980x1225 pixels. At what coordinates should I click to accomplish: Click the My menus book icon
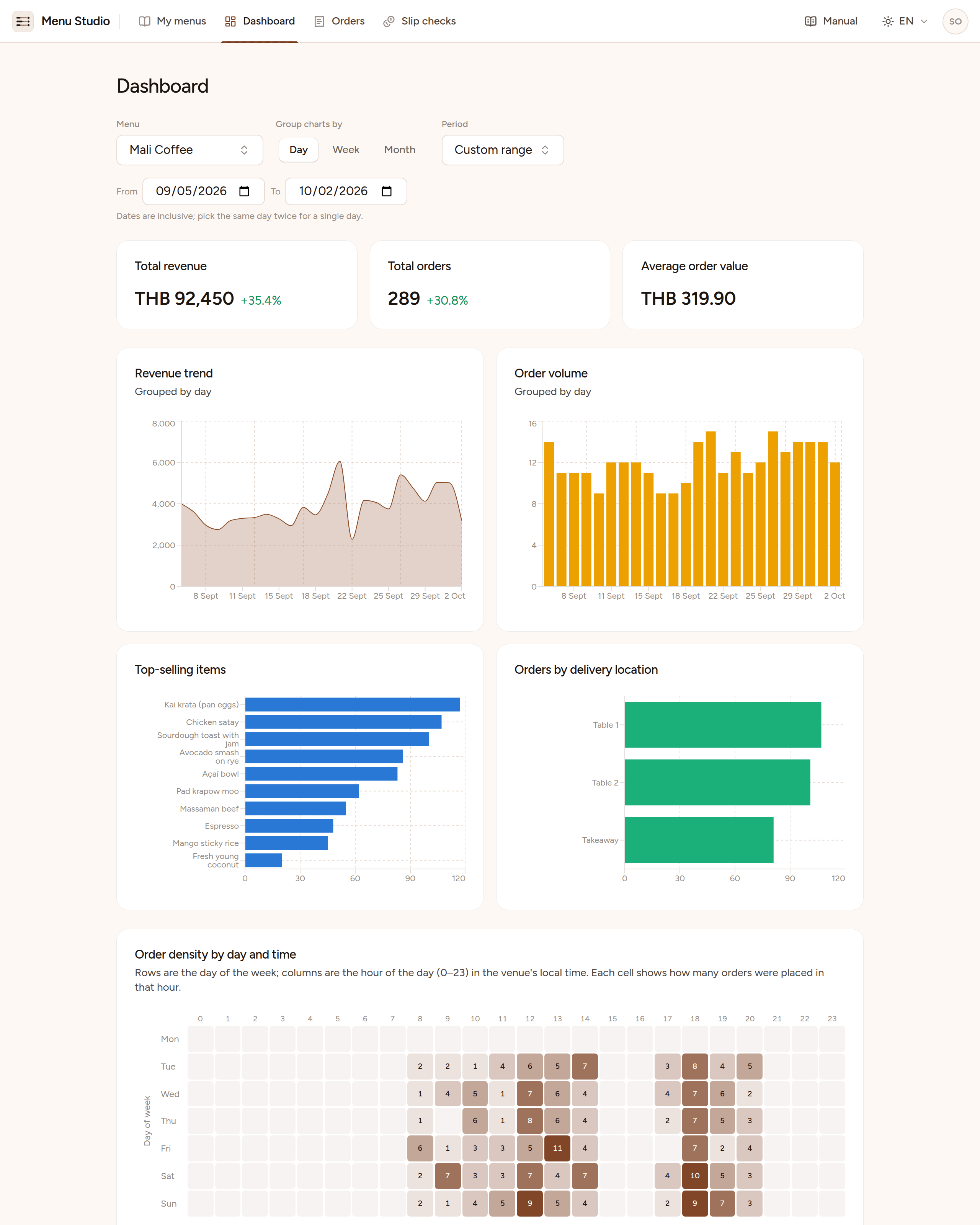(144, 21)
